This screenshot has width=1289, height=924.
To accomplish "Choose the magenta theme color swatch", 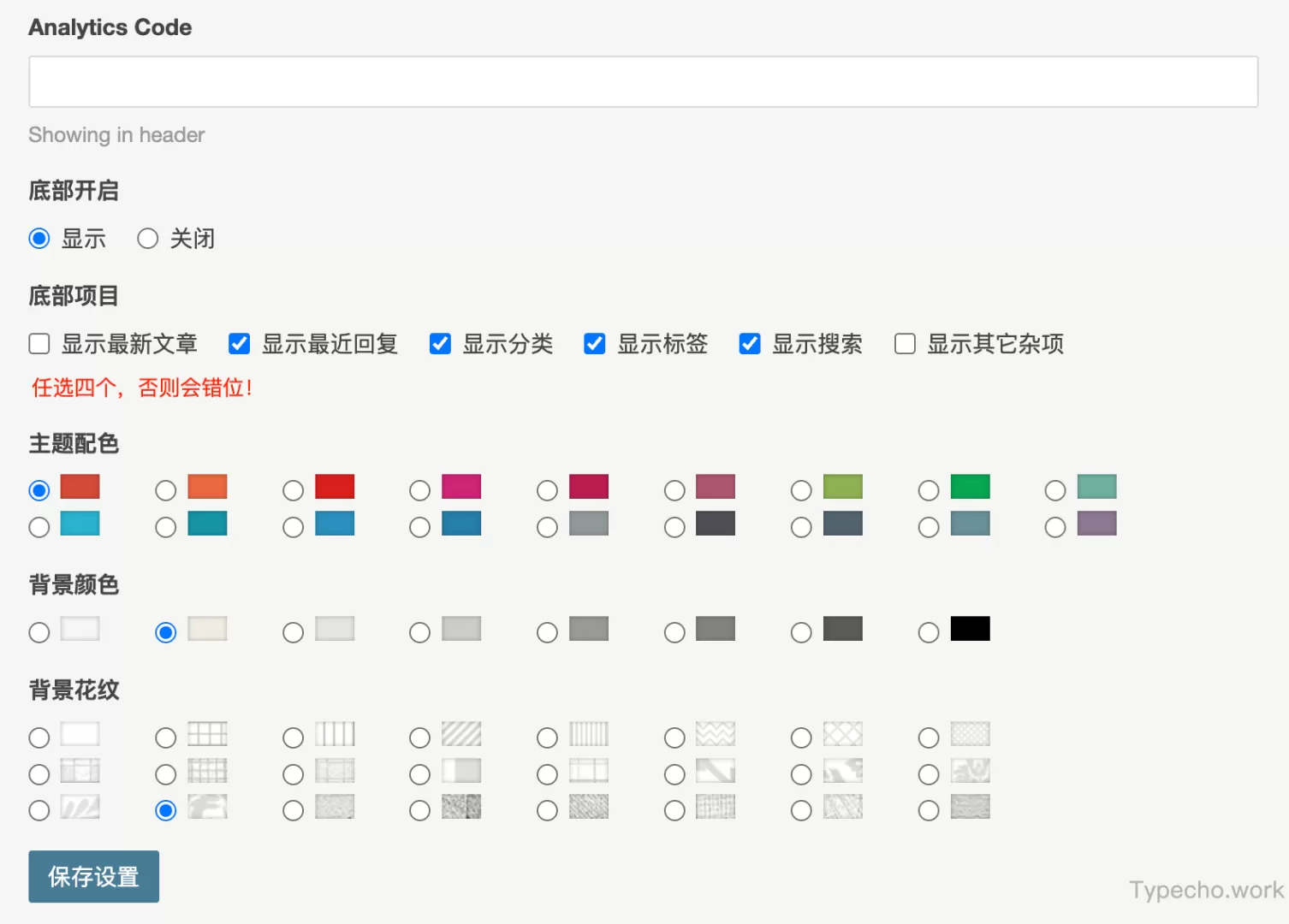I will point(419,489).
